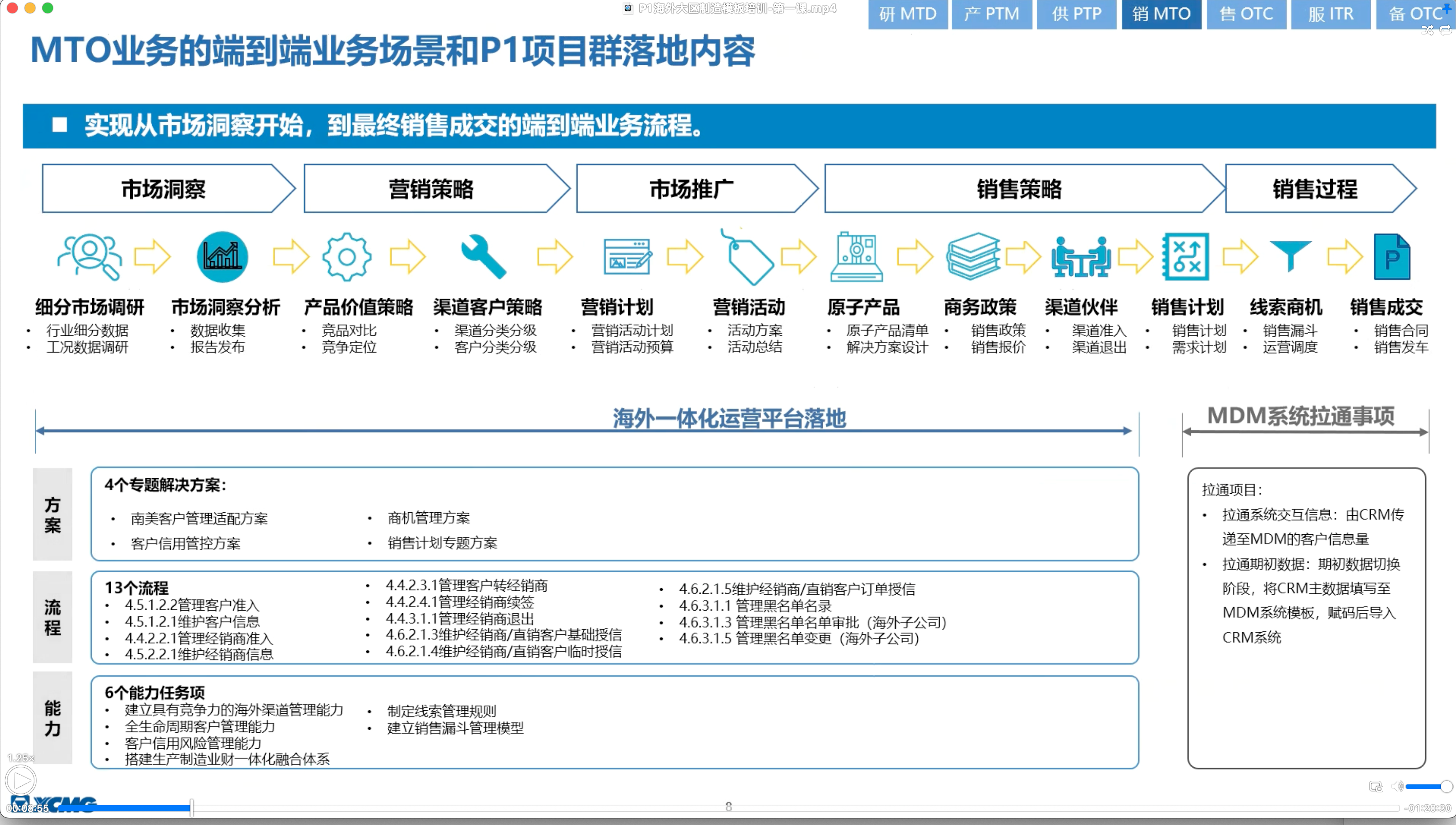Change the 1.25× playback speed
This screenshot has width=1456, height=825.
[x=21, y=757]
